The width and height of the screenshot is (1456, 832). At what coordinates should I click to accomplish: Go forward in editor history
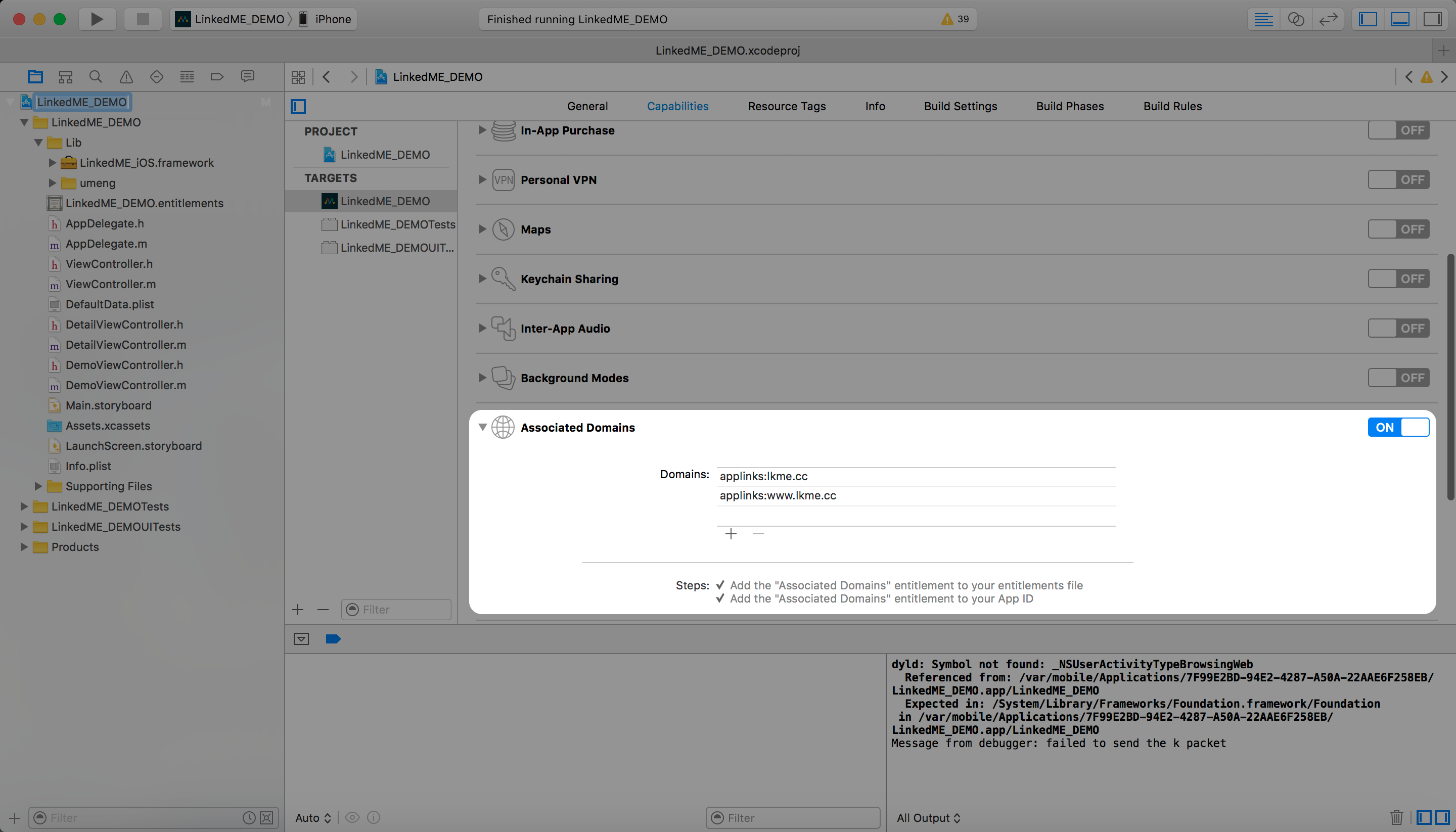coord(354,76)
